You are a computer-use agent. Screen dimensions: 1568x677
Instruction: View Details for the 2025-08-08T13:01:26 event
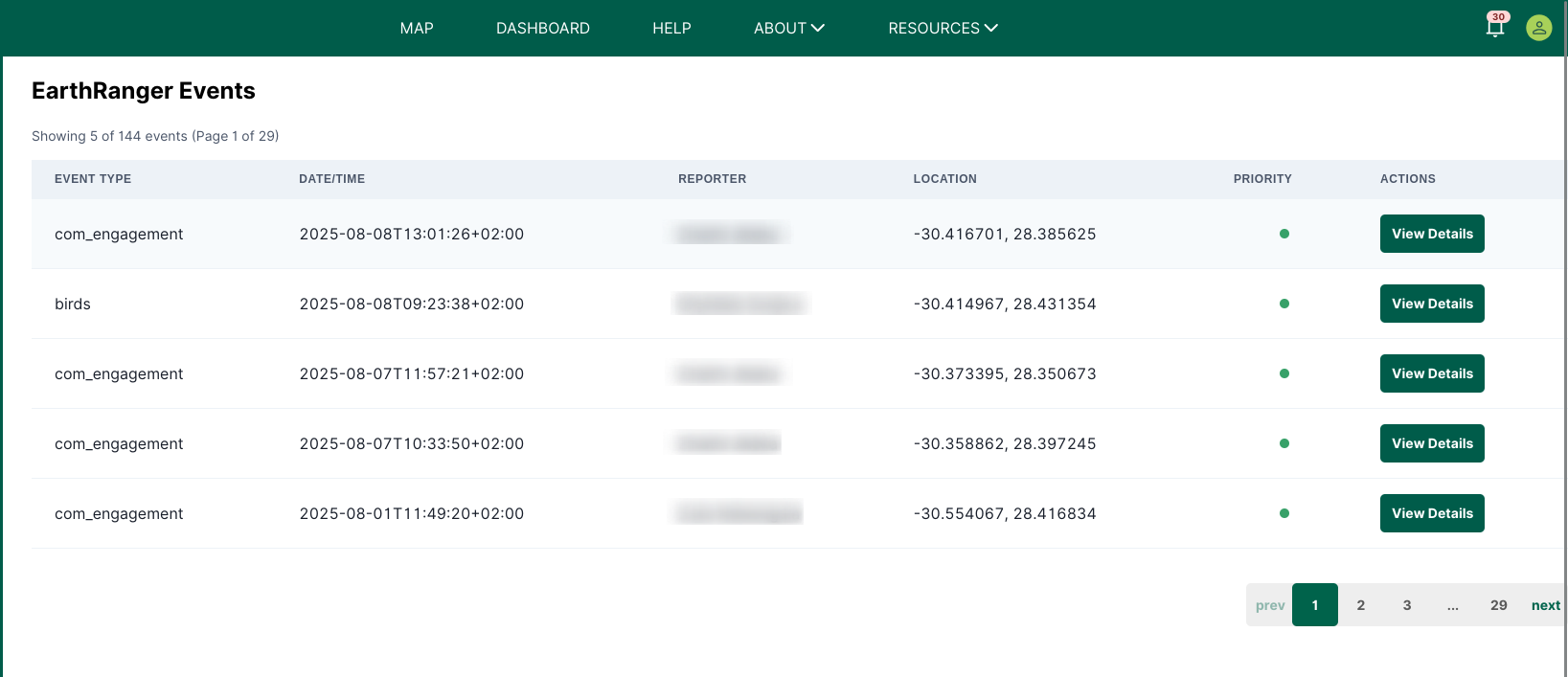click(1432, 234)
